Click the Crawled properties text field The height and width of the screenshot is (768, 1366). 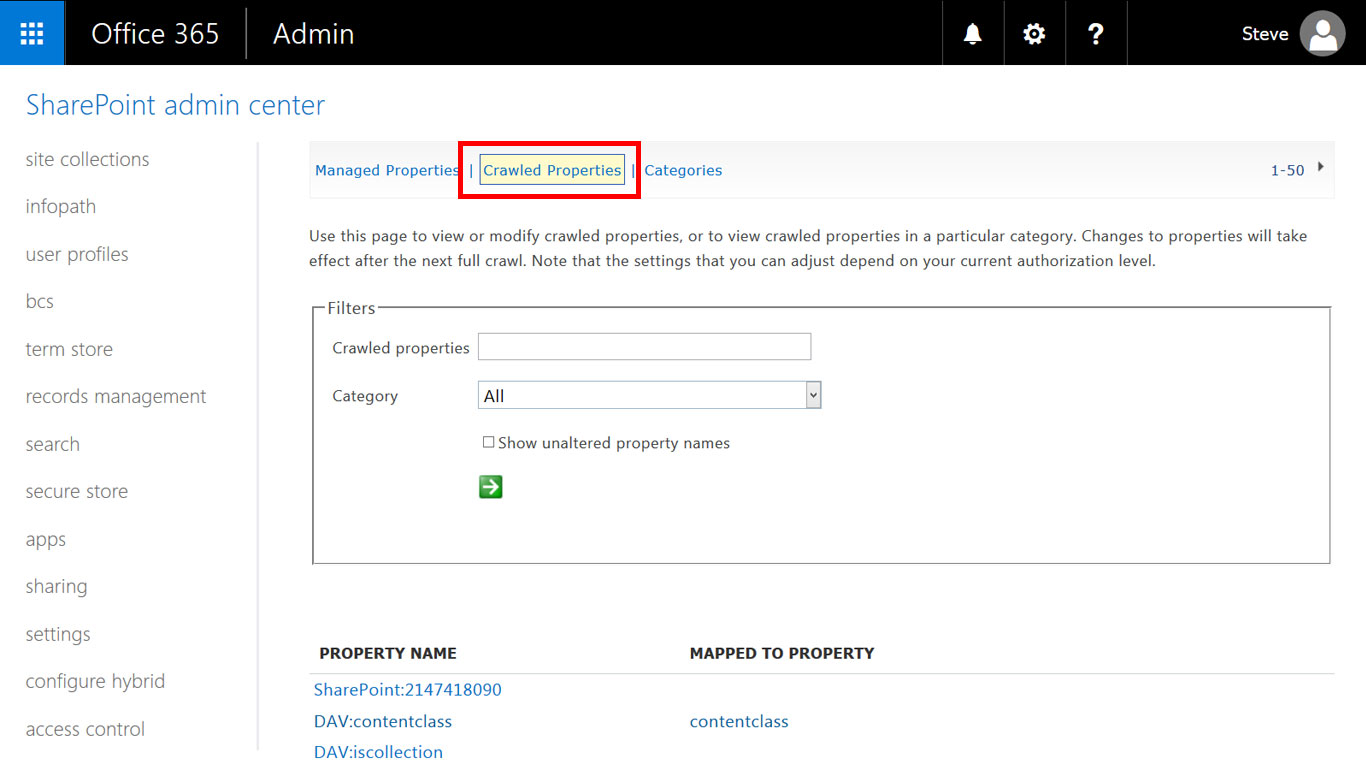[644, 347]
